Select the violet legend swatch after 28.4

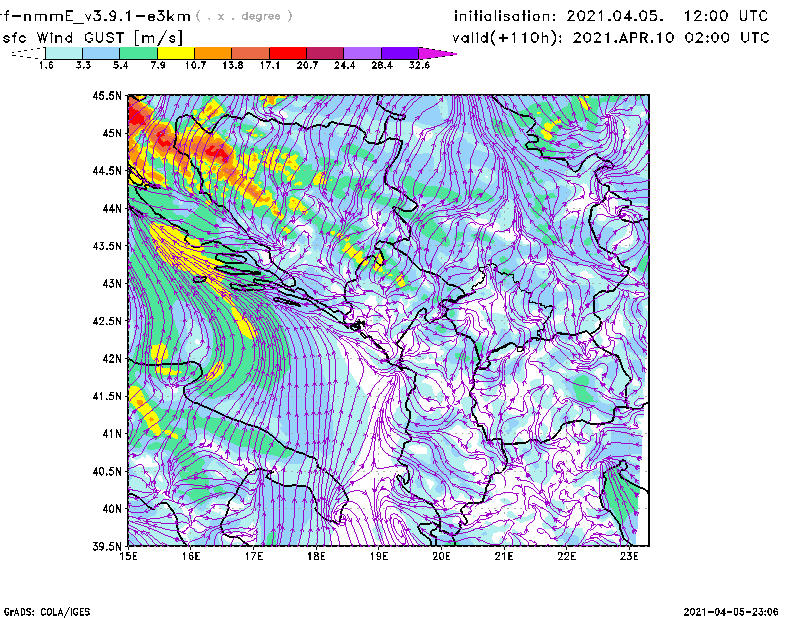pyautogui.click(x=400, y=53)
